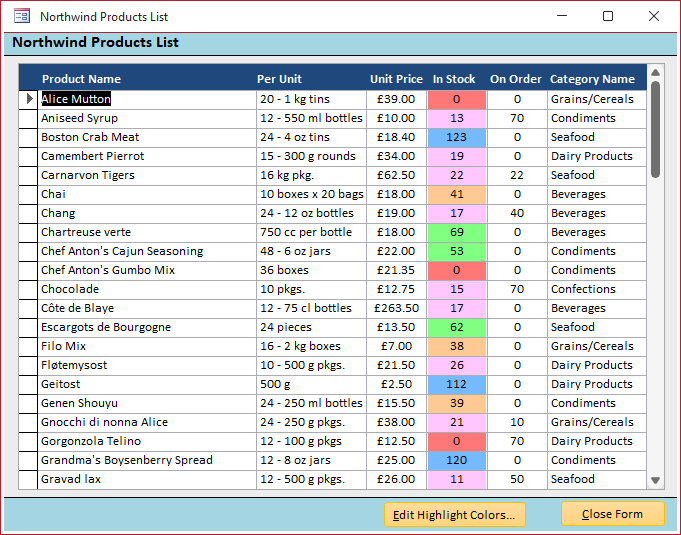The height and width of the screenshot is (535, 681).
Task: Click the On Order value 10 for Gnocchi
Action: click(x=517, y=422)
